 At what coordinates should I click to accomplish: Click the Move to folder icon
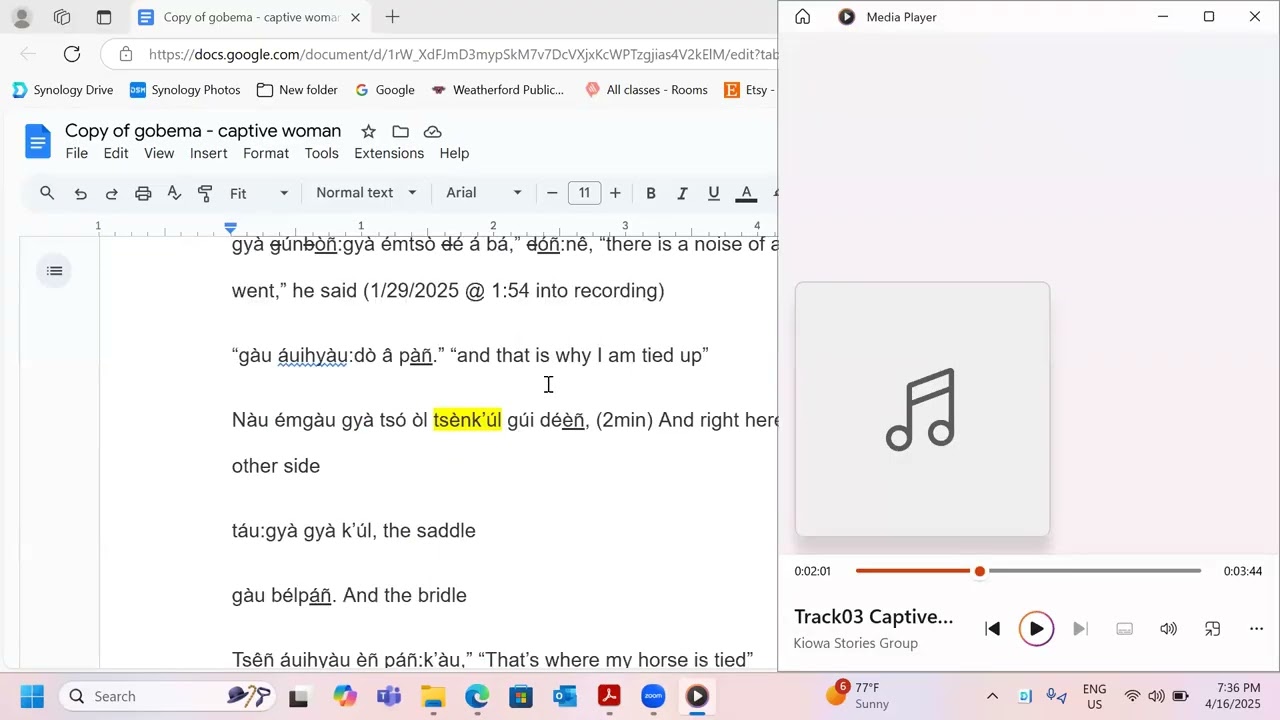coord(401,132)
